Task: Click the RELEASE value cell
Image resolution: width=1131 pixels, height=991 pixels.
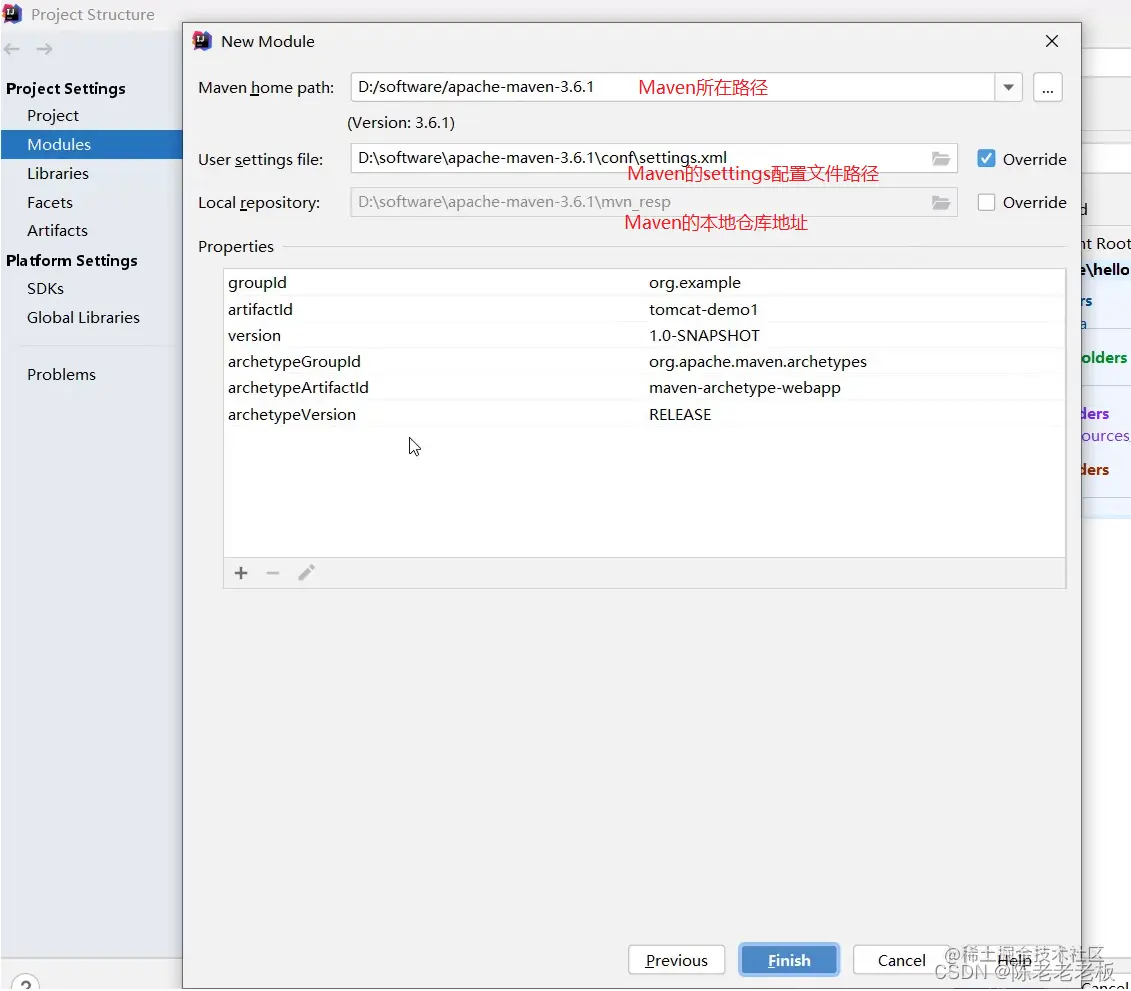Action: (x=680, y=415)
